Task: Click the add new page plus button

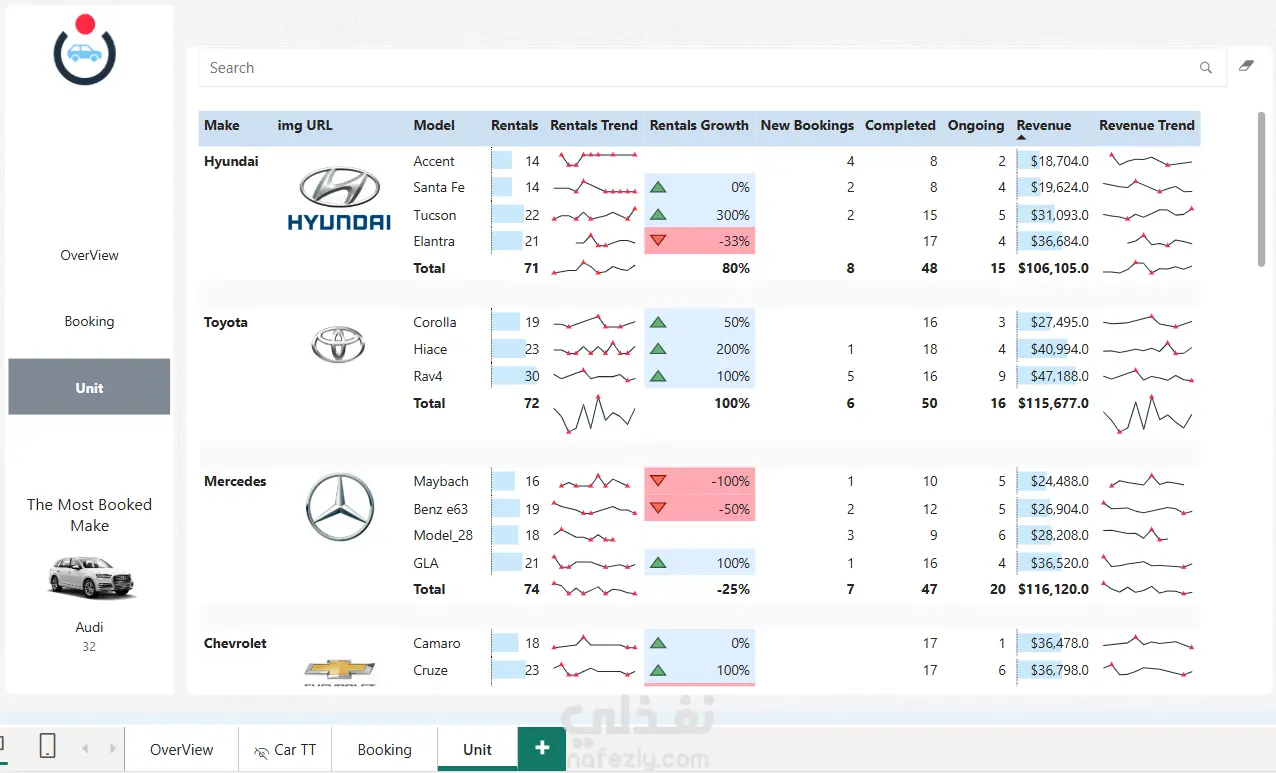Action: [542, 748]
